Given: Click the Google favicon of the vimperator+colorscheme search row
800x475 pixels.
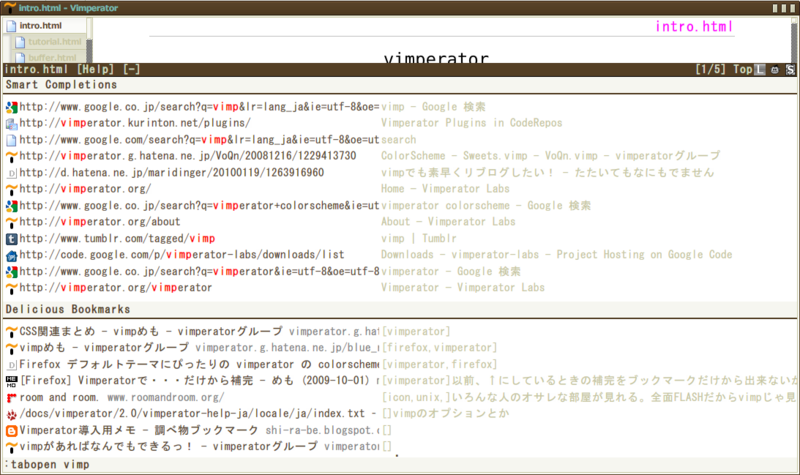Looking at the screenshot, I should (x=11, y=206).
